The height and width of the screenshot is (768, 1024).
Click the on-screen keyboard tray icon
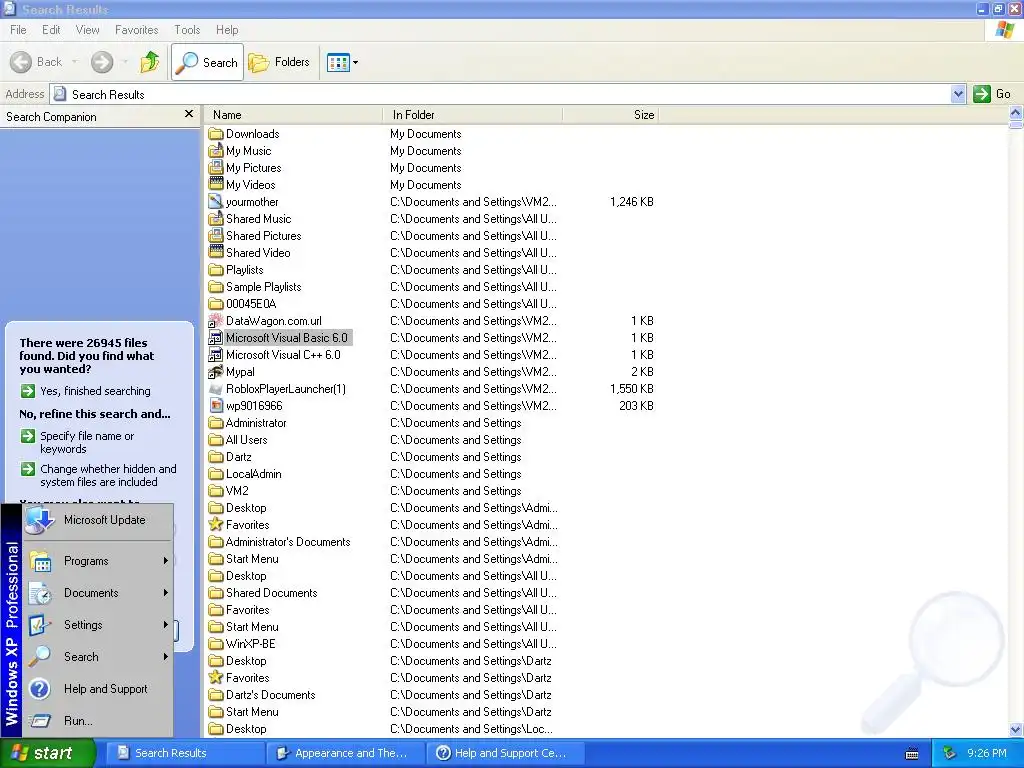coord(912,754)
